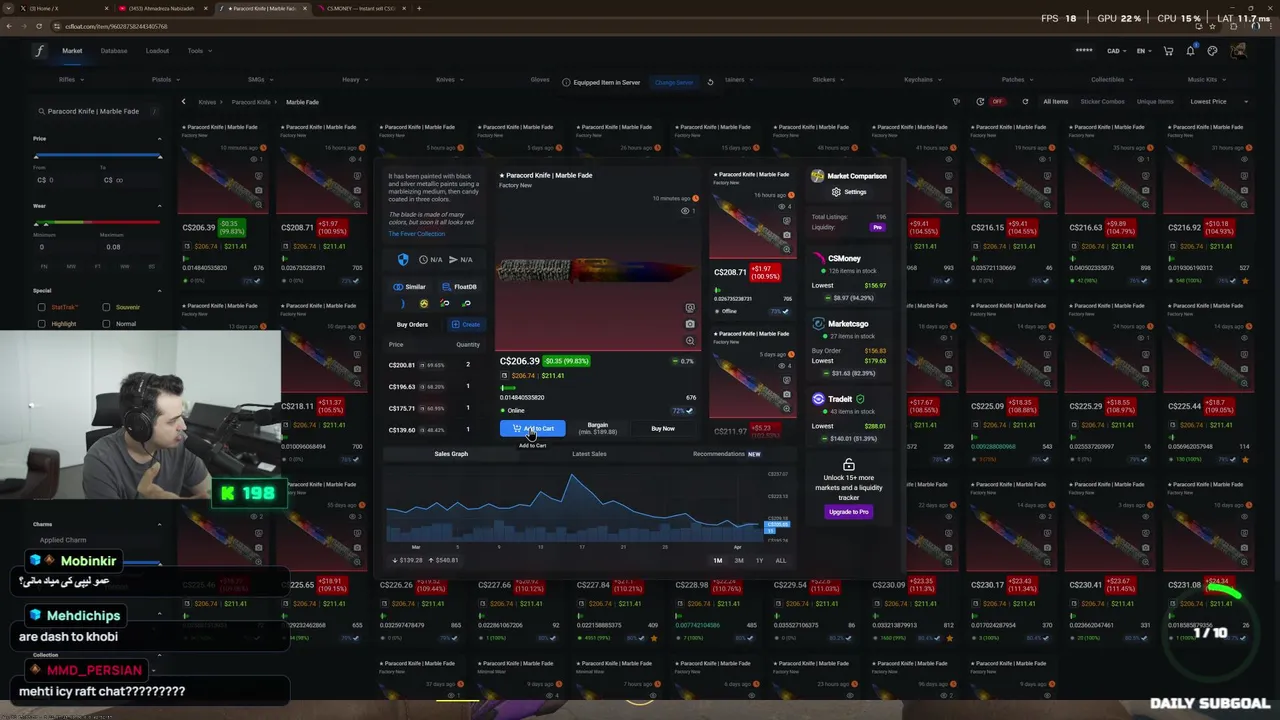
Task: Click the screenshot camera icon on the popup knife
Action: pos(690,324)
